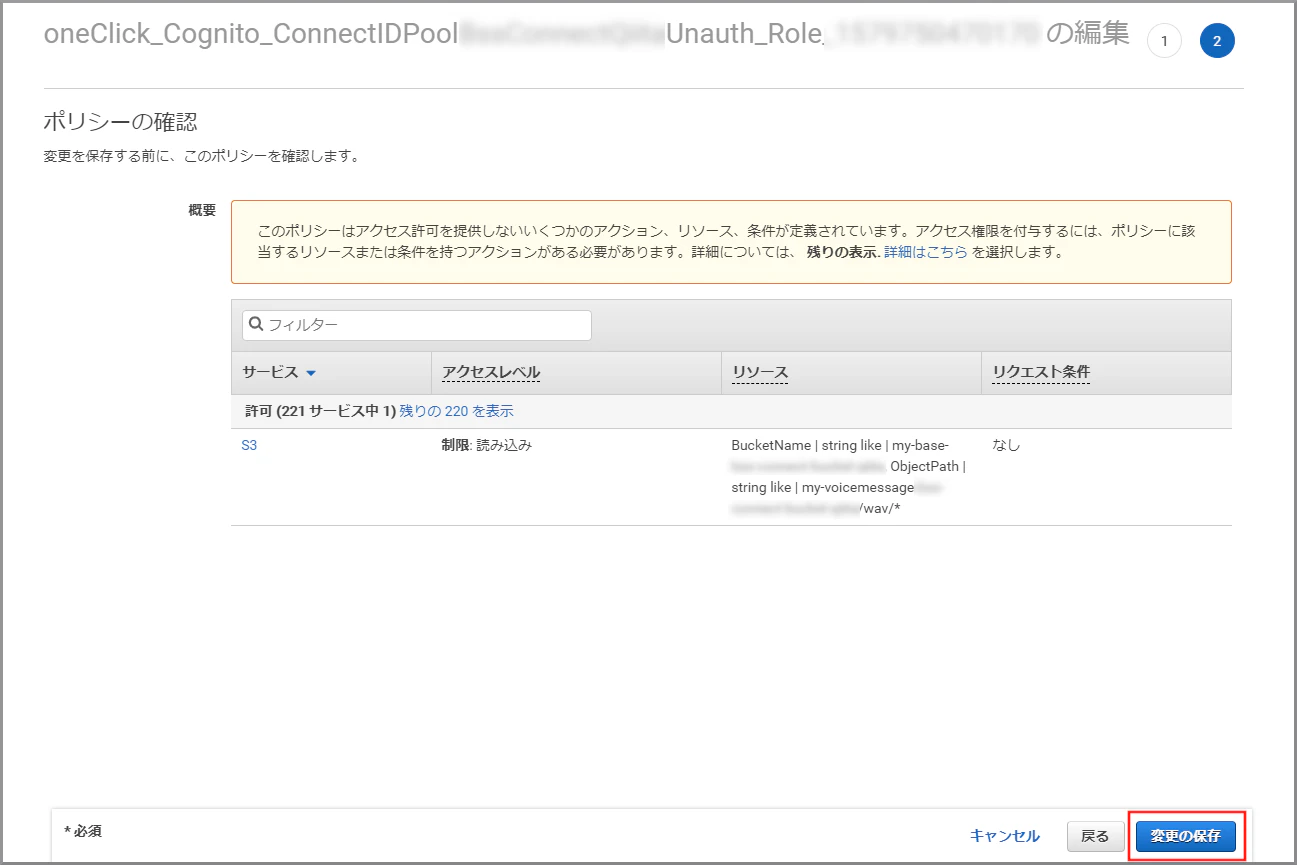Click the リクエスト条件 column header
The image size is (1297, 865).
[1041, 372]
